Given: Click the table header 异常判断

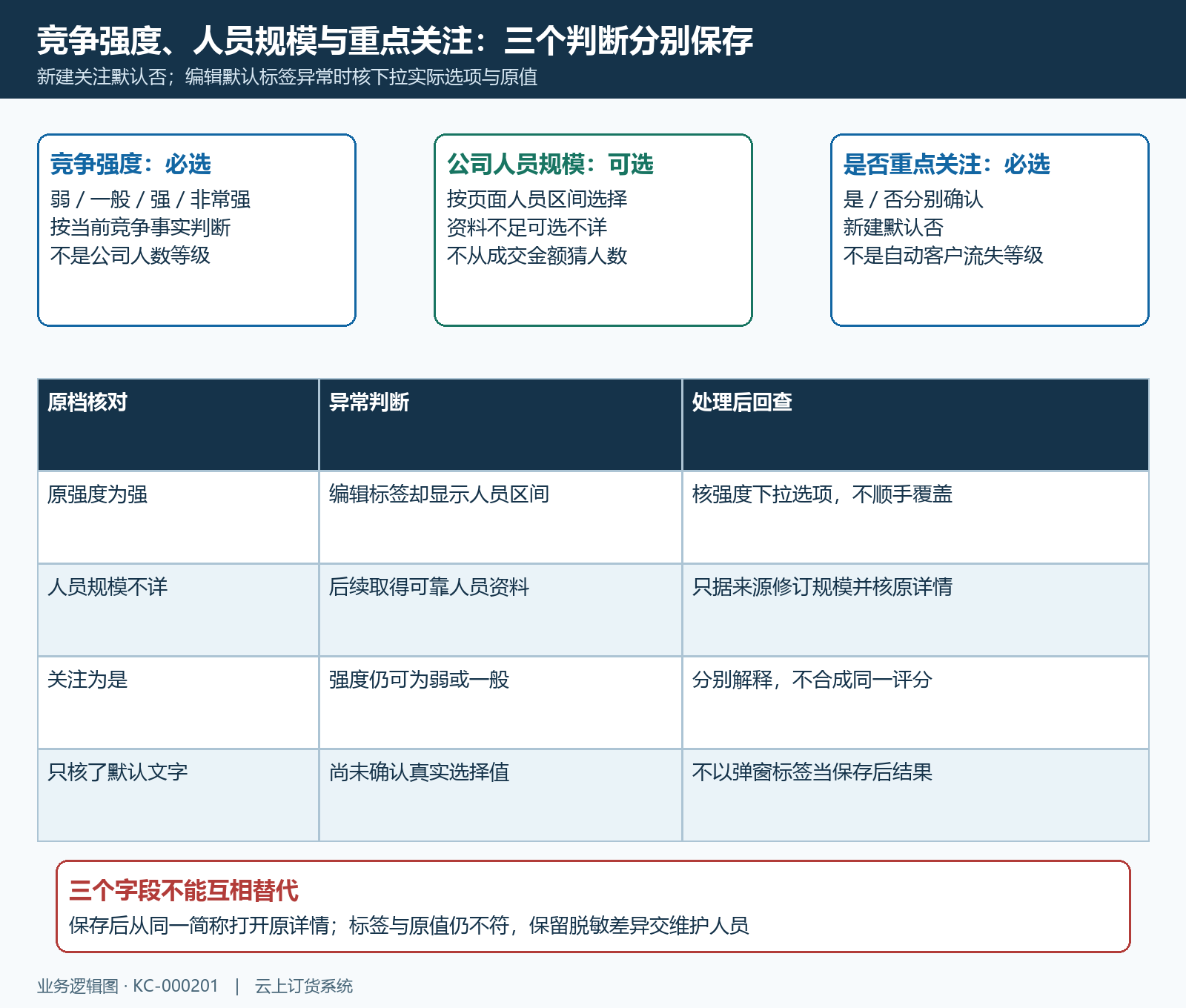Looking at the screenshot, I should coord(501,425).
